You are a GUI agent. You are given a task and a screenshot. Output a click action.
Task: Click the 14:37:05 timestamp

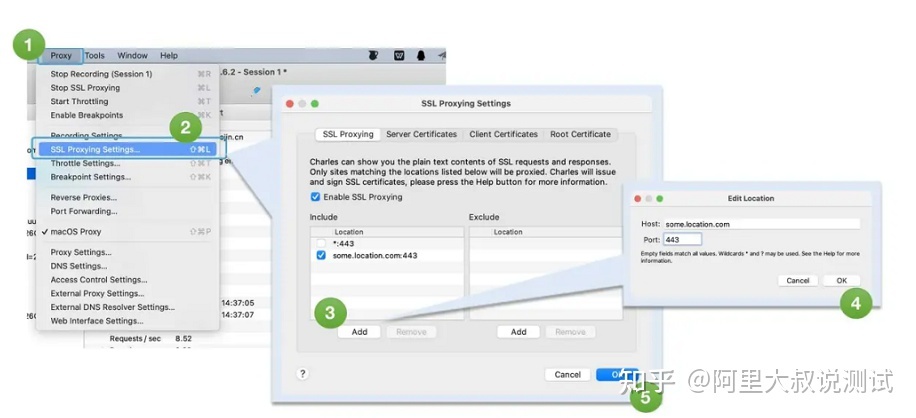click(x=237, y=303)
